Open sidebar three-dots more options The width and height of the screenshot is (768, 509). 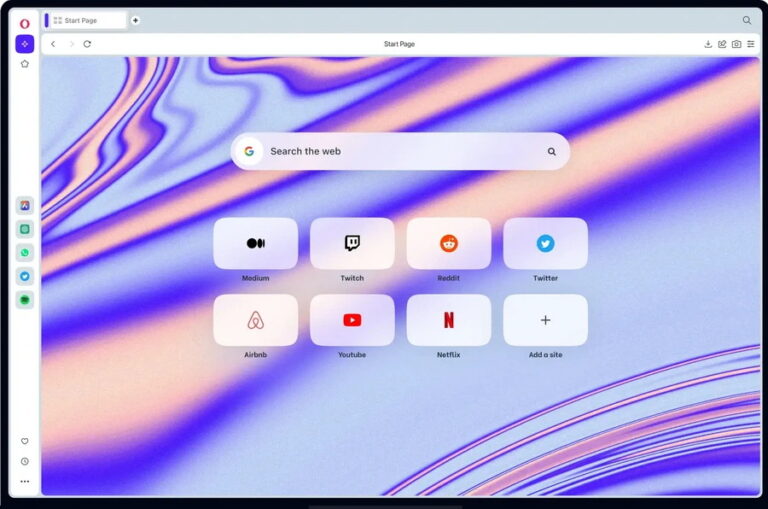click(x=24, y=482)
